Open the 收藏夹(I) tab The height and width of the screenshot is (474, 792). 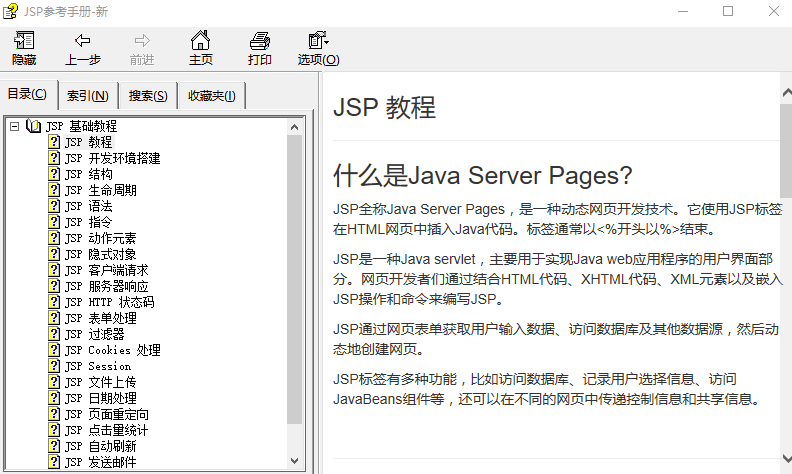tap(211, 96)
